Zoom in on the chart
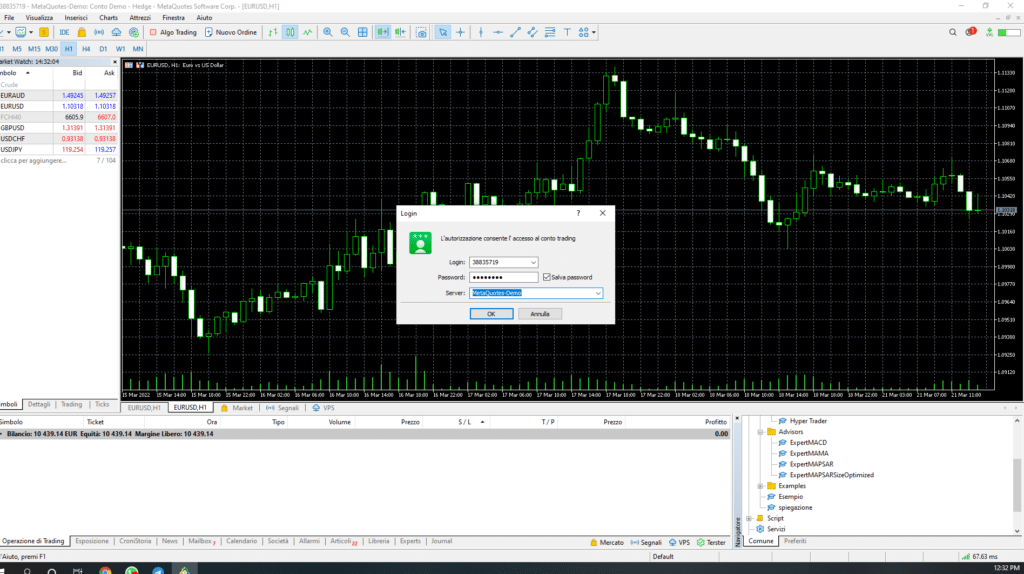 point(328,32)
